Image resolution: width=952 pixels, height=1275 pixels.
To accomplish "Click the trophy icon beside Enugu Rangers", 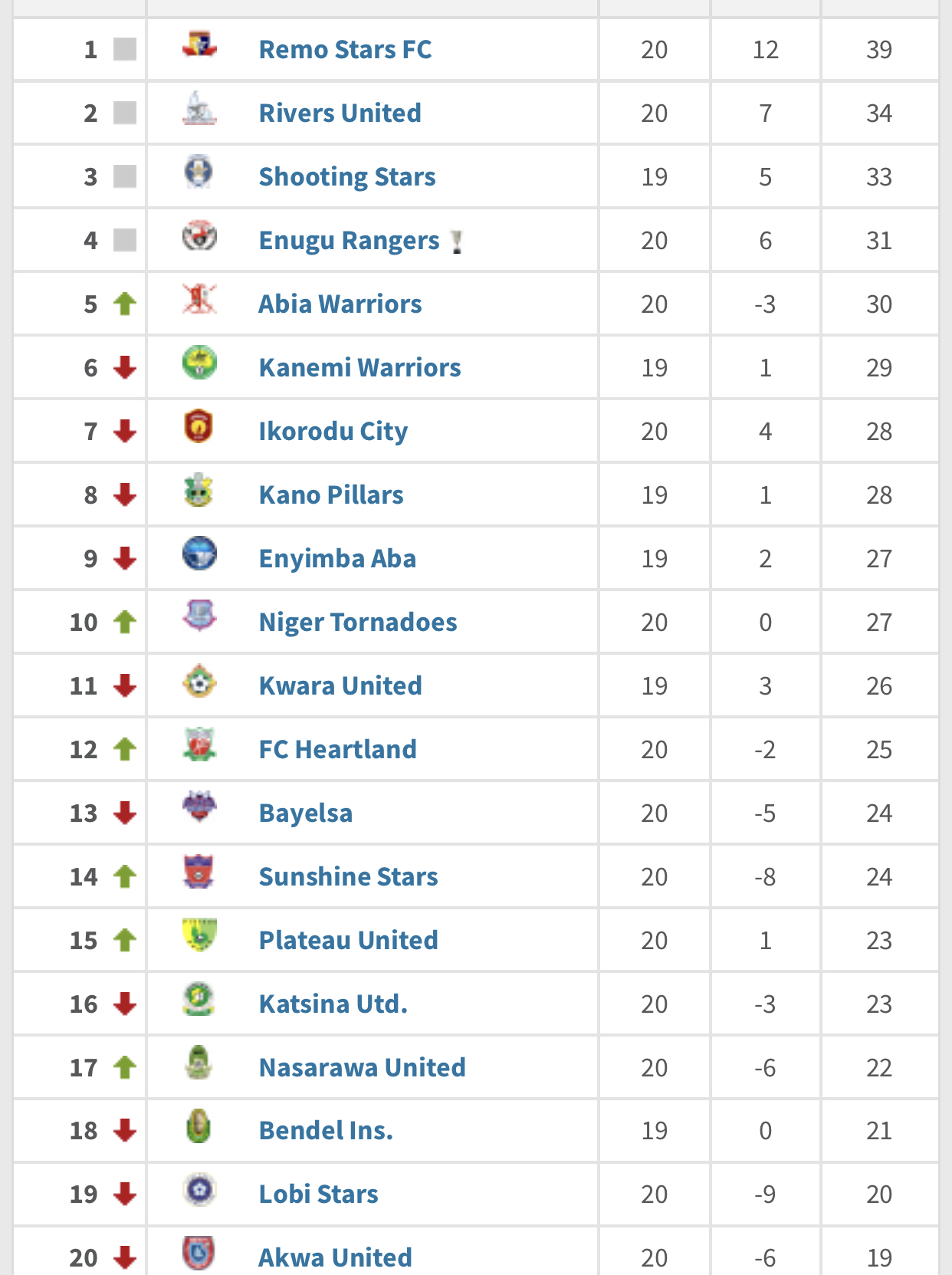I will 457,242.
